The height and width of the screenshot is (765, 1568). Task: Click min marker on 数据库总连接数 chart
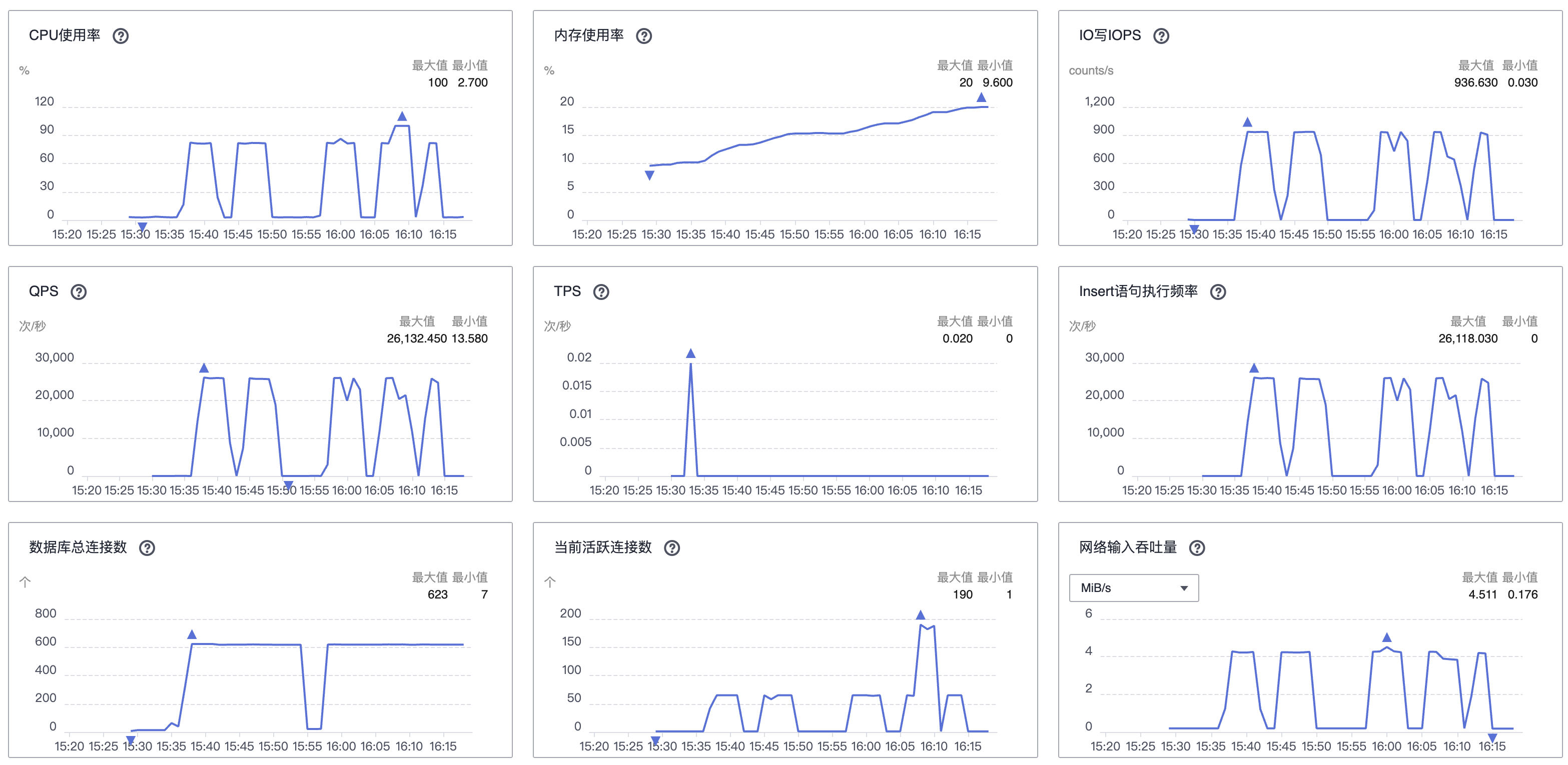[x=130, y=740]
